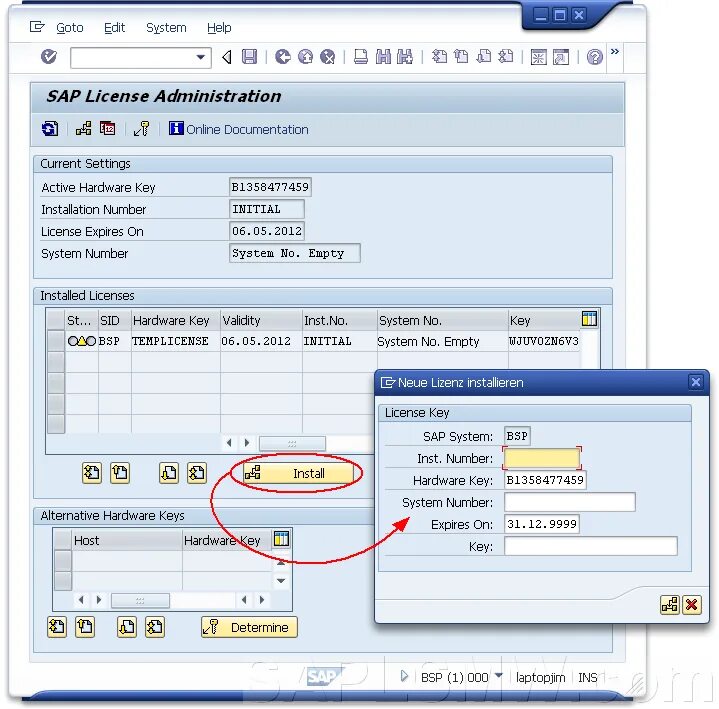The image size is (719, 709).
Task: Click the License Expires On date field
Action: tap(266, 231)
